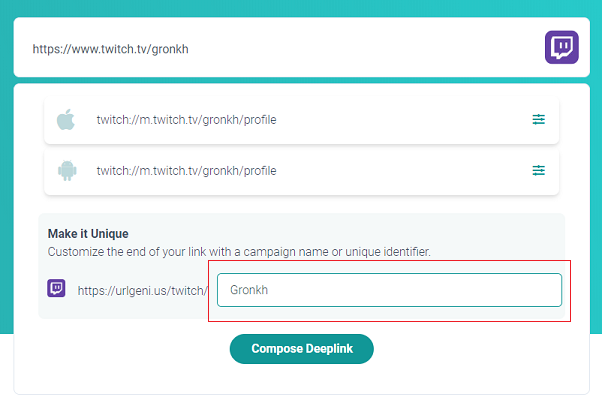Click blank white area below Compose Deeplink
602x403 pixels.
point(301,379)
